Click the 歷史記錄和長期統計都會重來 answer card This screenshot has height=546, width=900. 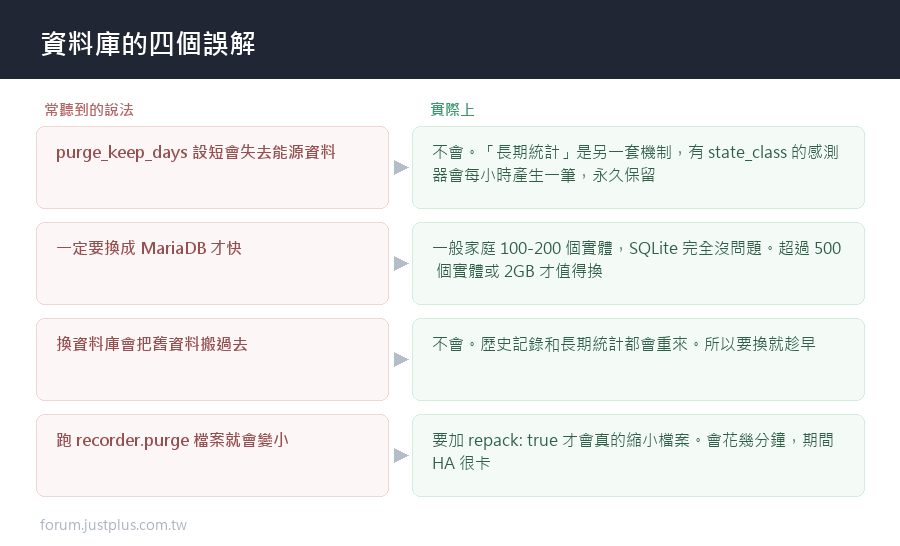pyautogui.click(x=638, y=359)
